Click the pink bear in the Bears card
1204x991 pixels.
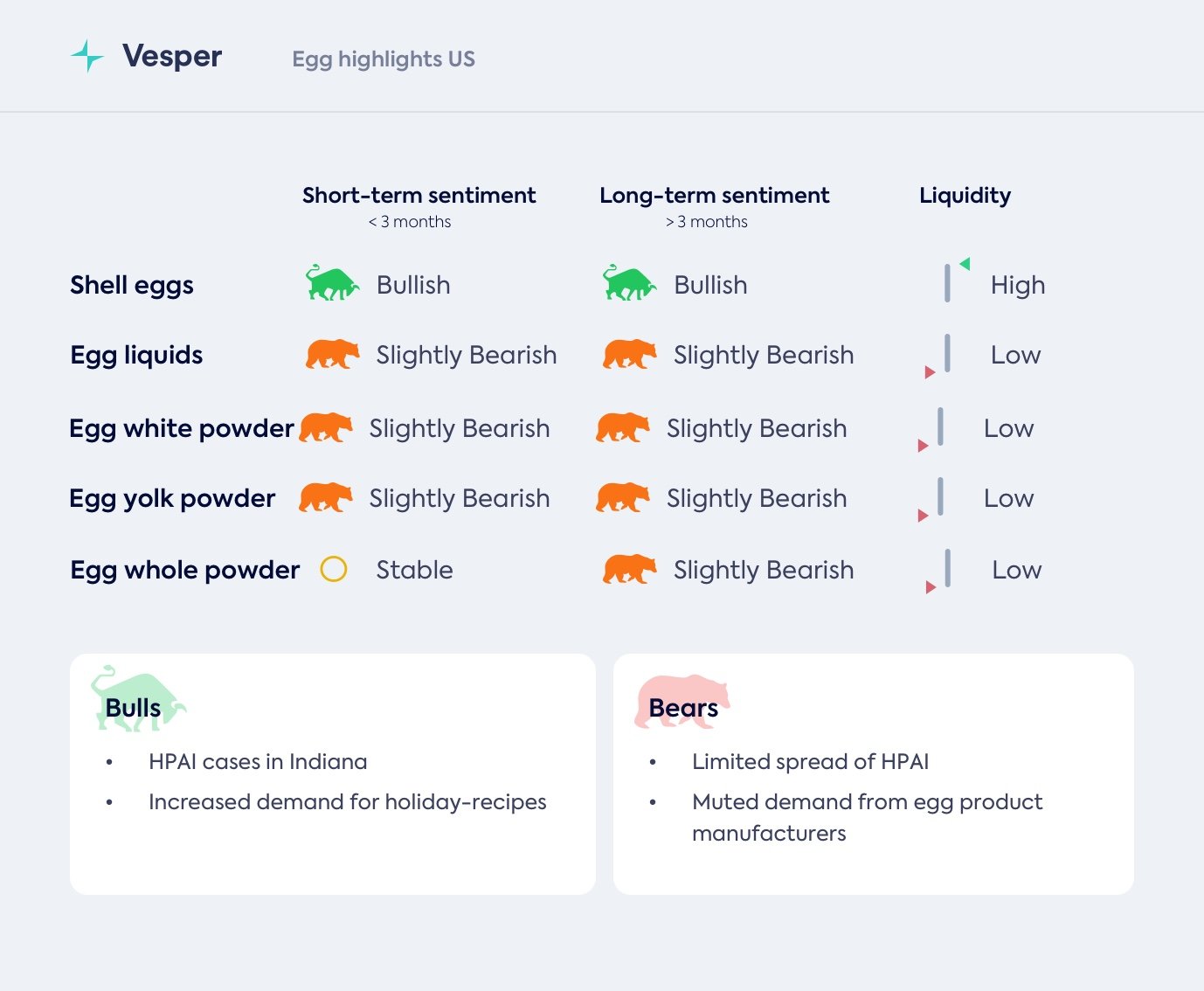682,699
